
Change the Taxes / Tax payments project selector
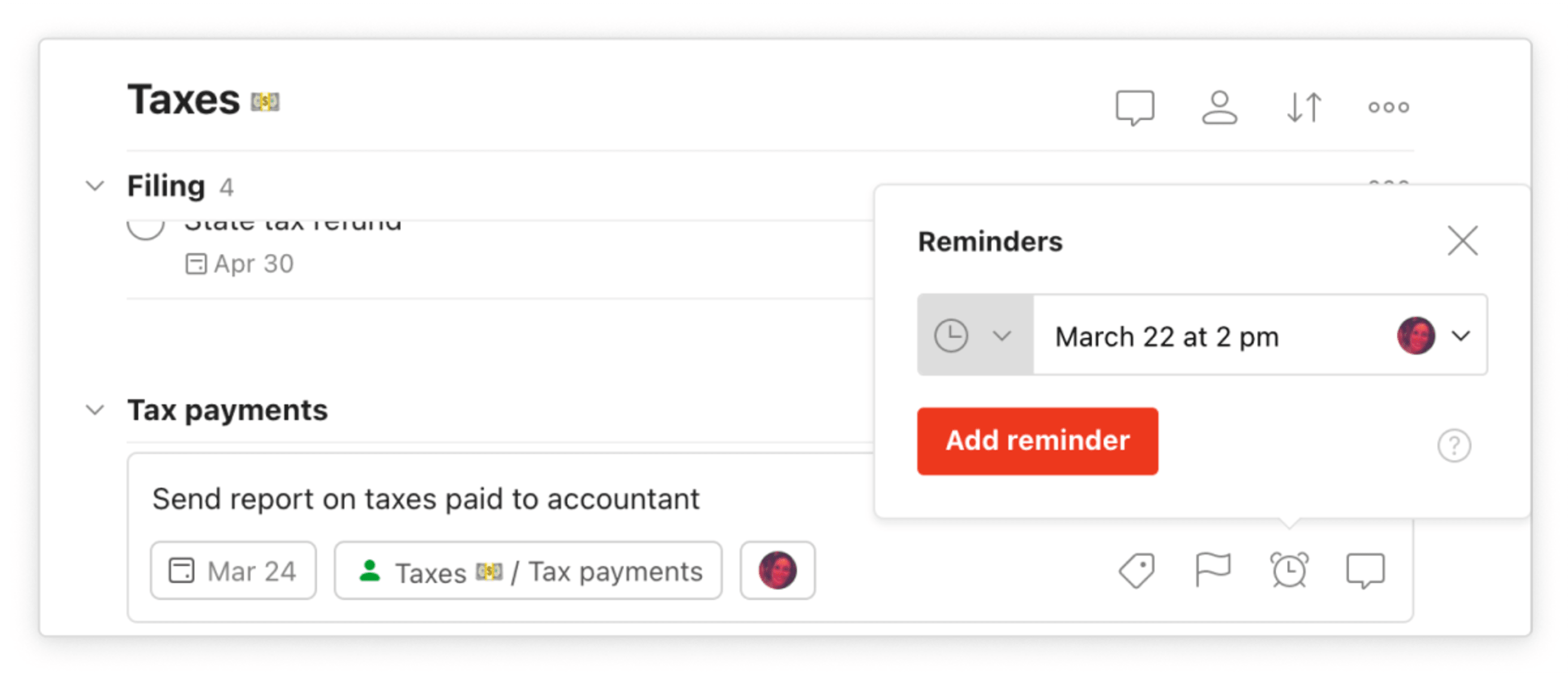528,571
